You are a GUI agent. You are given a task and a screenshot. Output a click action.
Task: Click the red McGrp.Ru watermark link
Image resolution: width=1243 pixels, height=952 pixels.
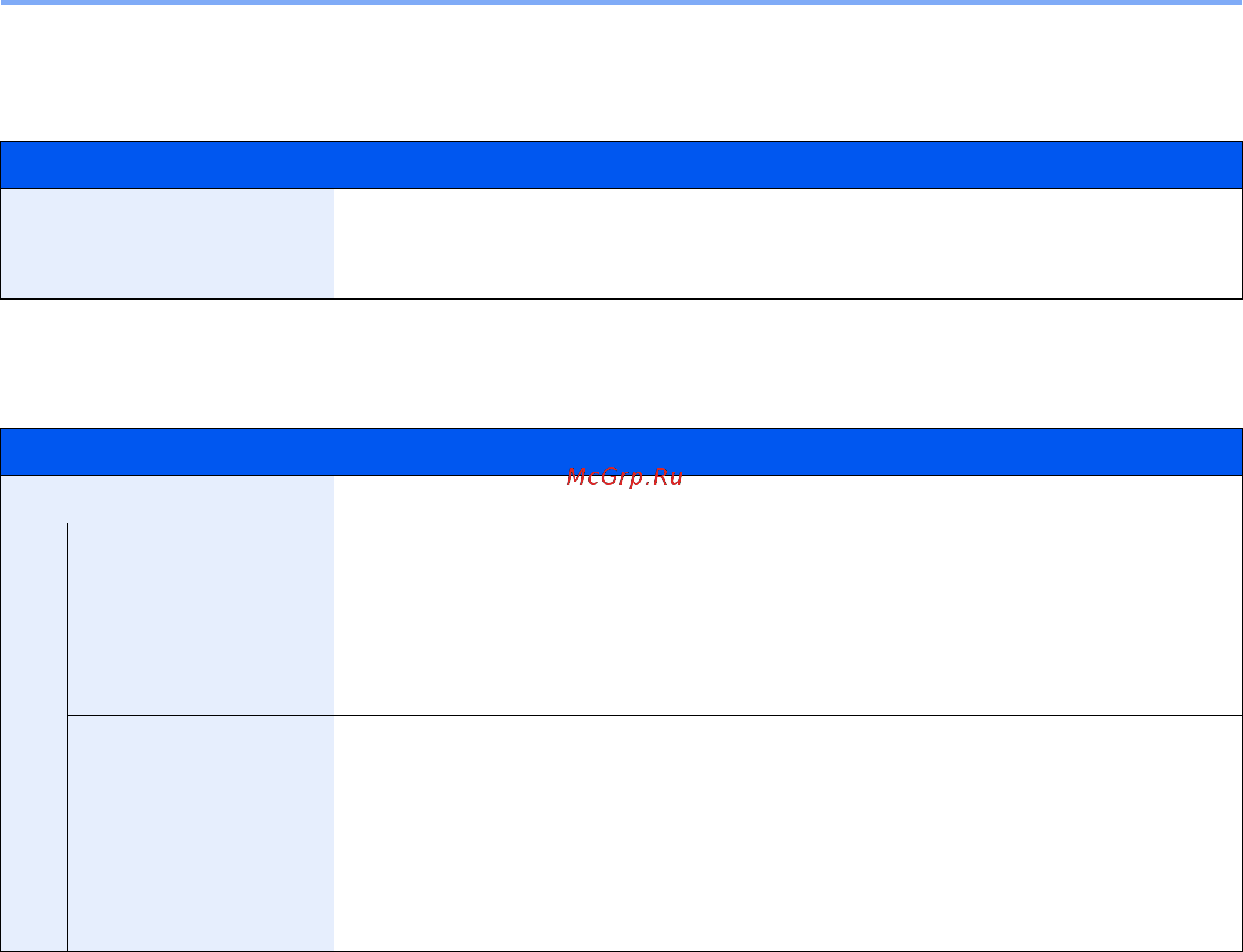[624, 477]
